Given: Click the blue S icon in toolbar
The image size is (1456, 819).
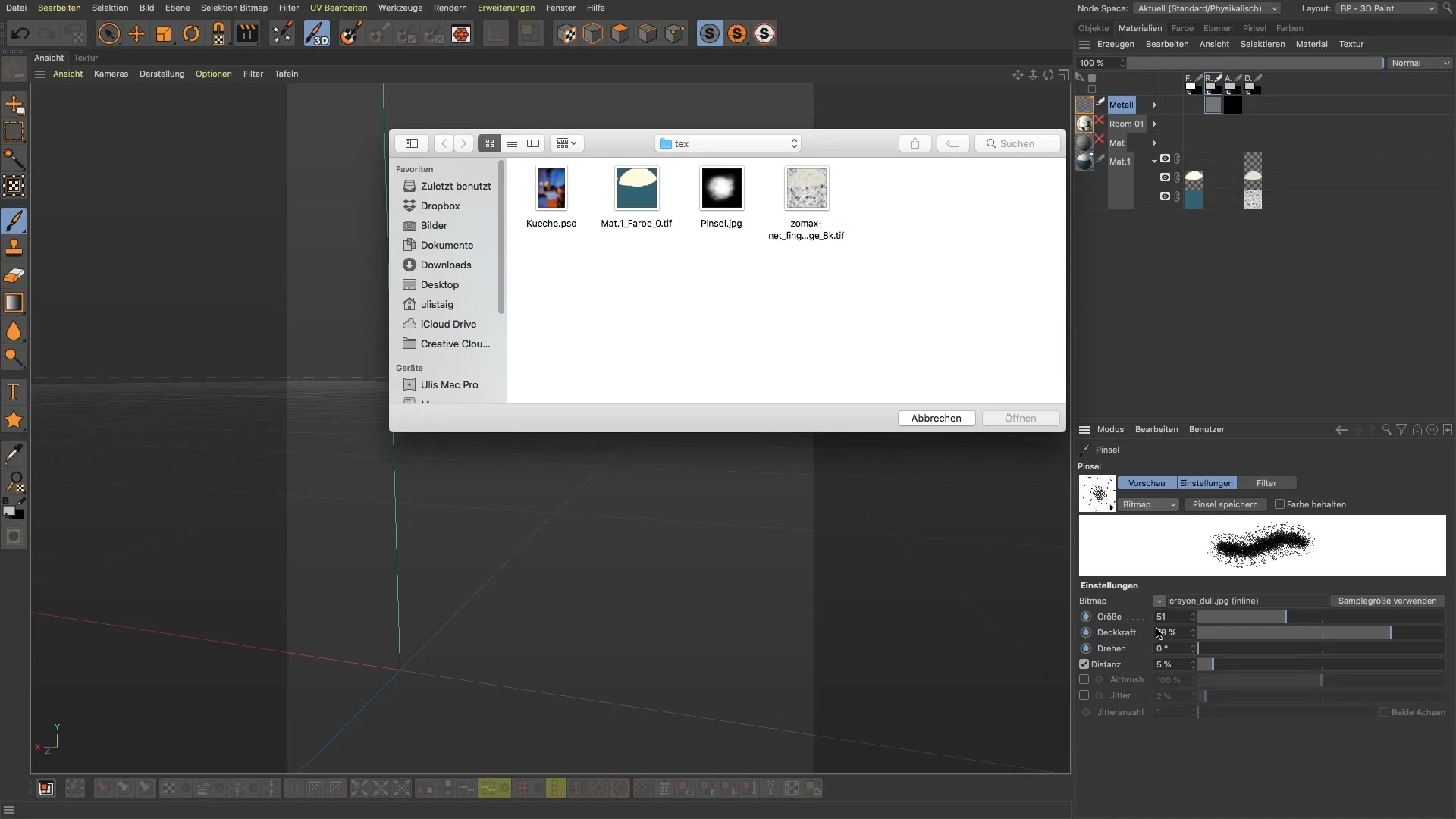Looking at the screenshot, I should point(710,34).
